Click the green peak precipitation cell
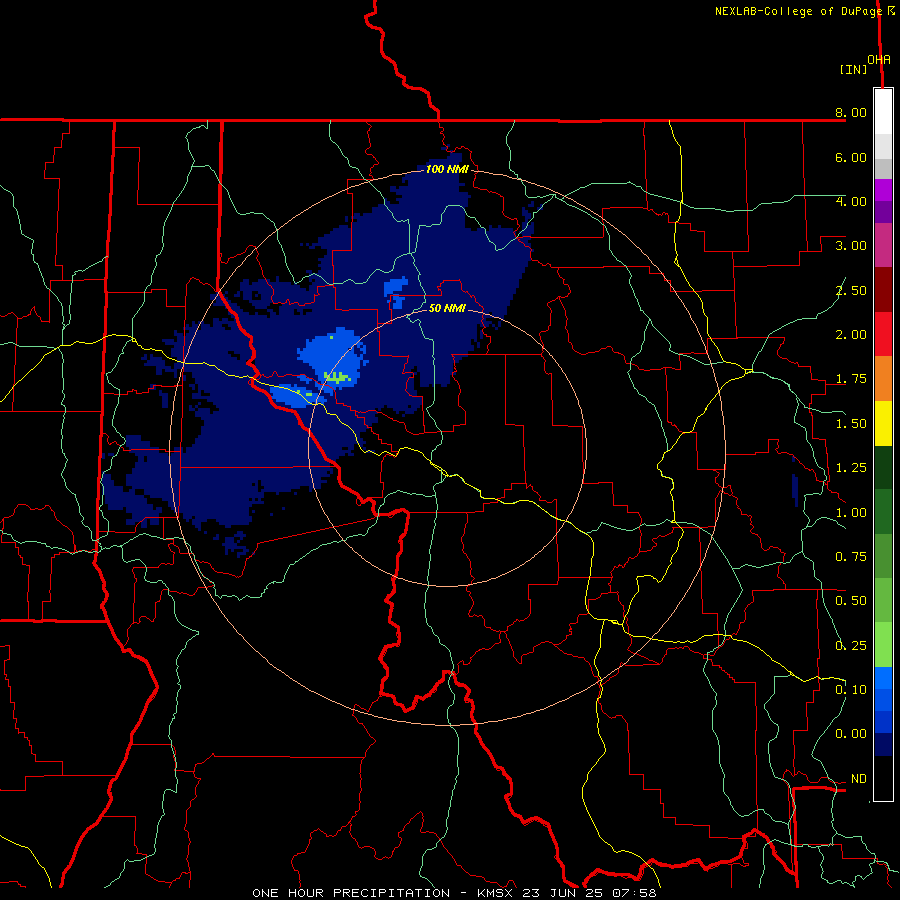Image resolution: width=900 pixels, height=900 pixels. click(337, 377)
